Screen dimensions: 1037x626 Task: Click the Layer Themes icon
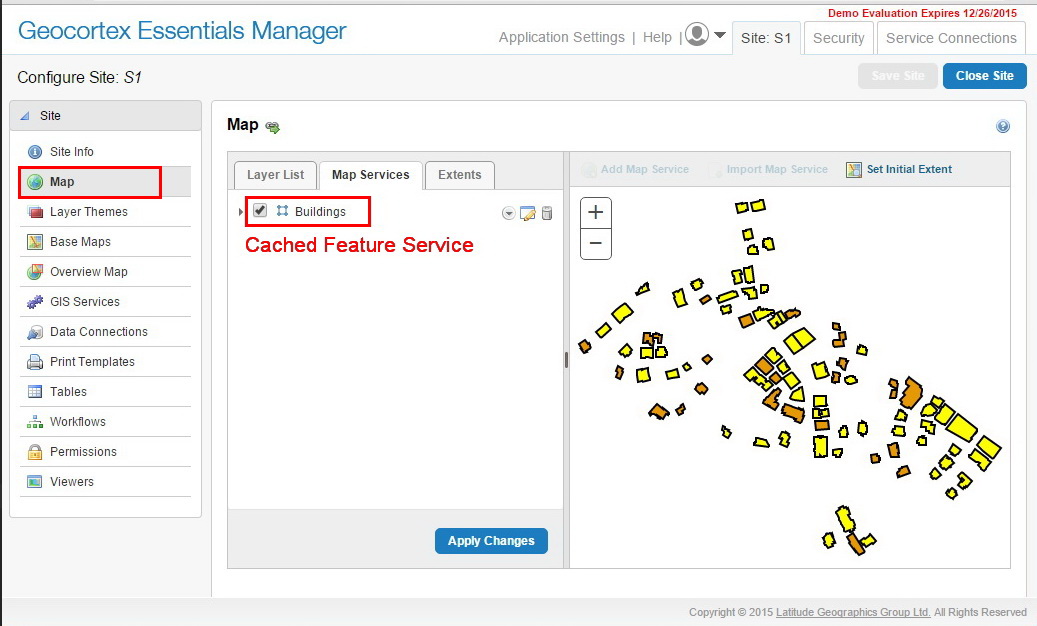click(35, 212)
